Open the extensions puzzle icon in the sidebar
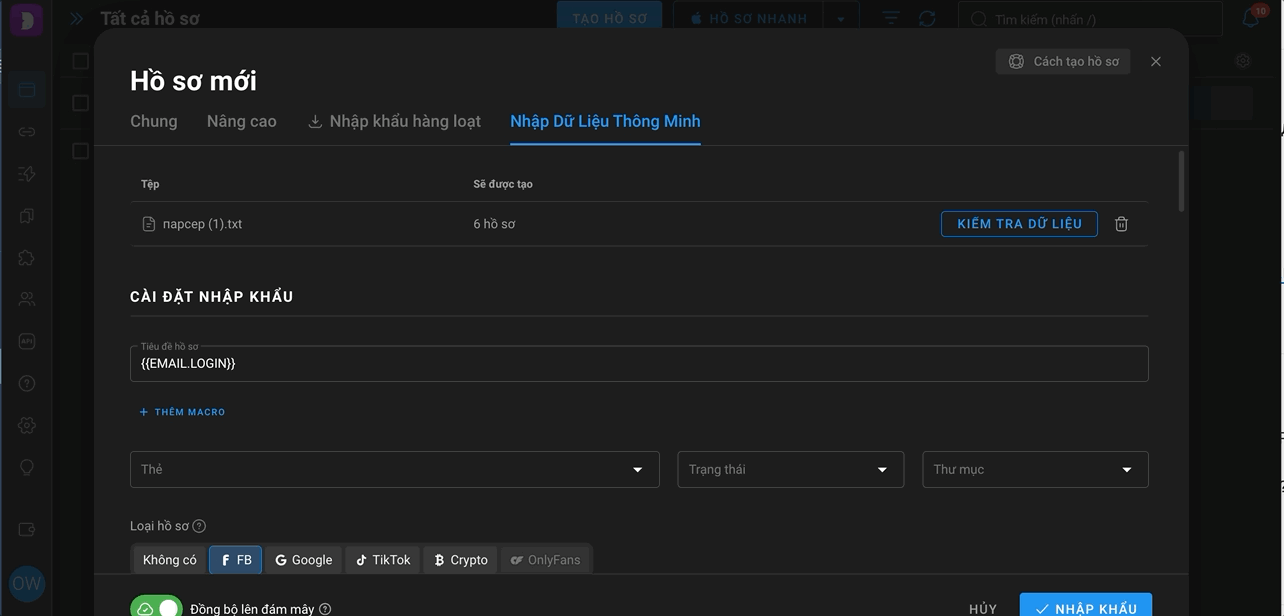 [x=27, y=257]
